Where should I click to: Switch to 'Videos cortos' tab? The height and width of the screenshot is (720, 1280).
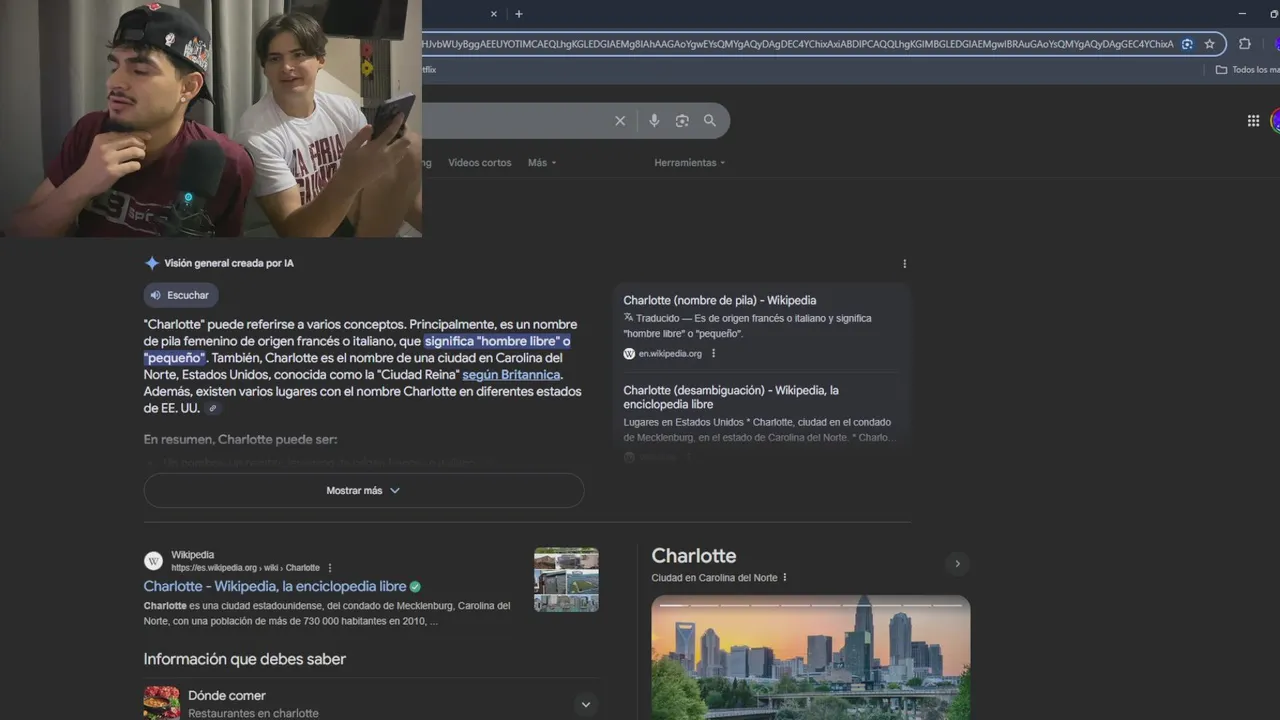[x=480, y=163]
